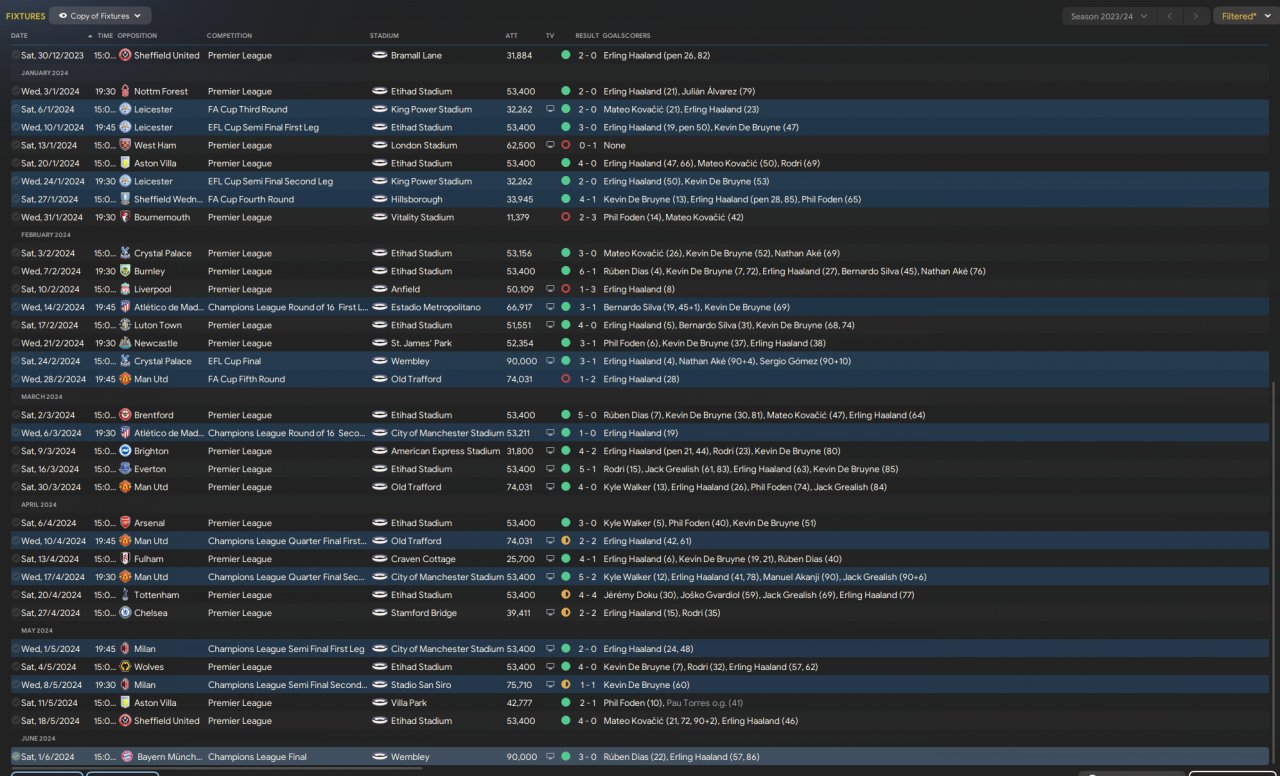Tick the selection circle for Sat, 13/4/2024
This screenshot has width=1280, height=776.
coord(16,559)
